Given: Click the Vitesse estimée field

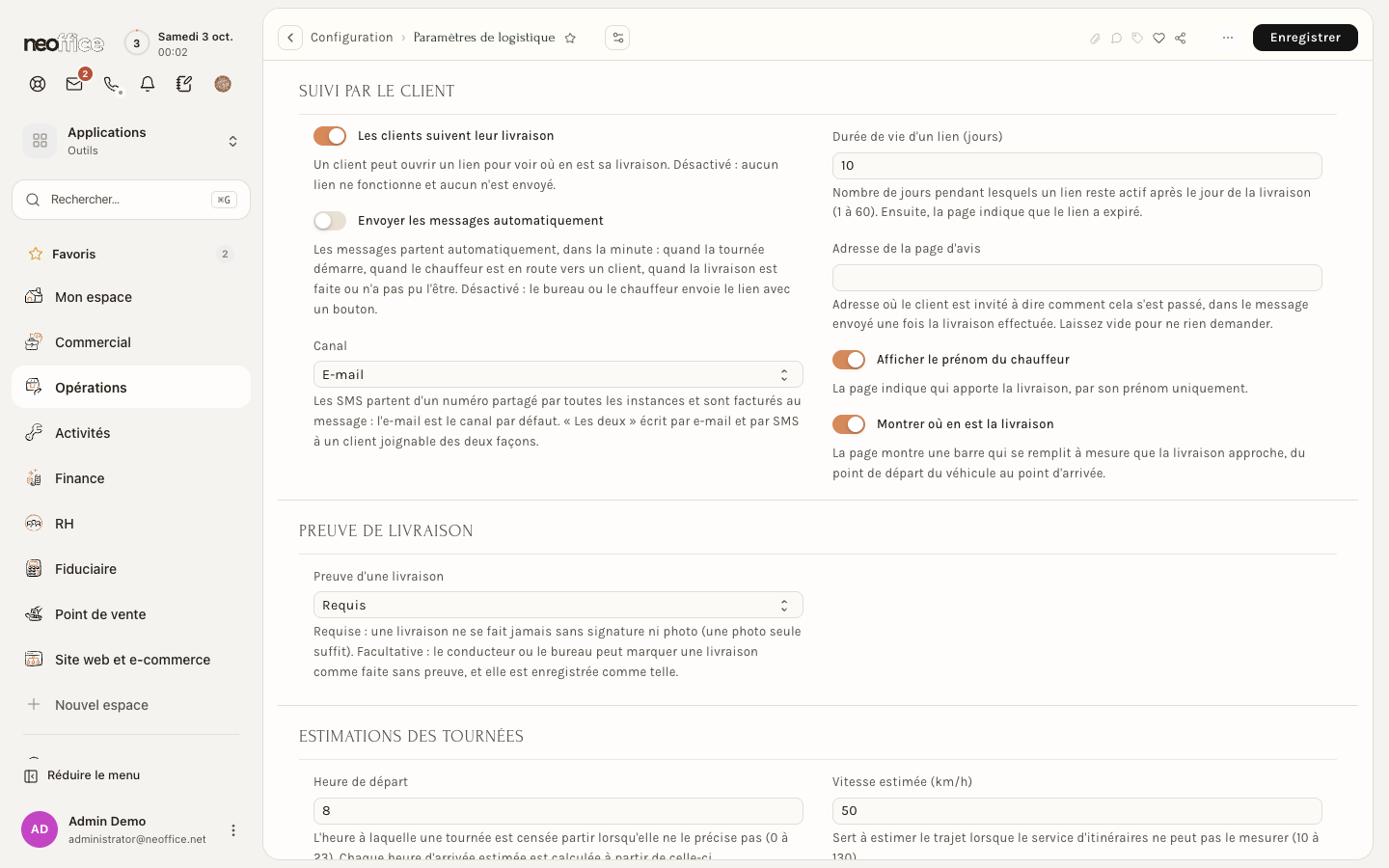Looking at the screenshot, I should (1076, 811).
